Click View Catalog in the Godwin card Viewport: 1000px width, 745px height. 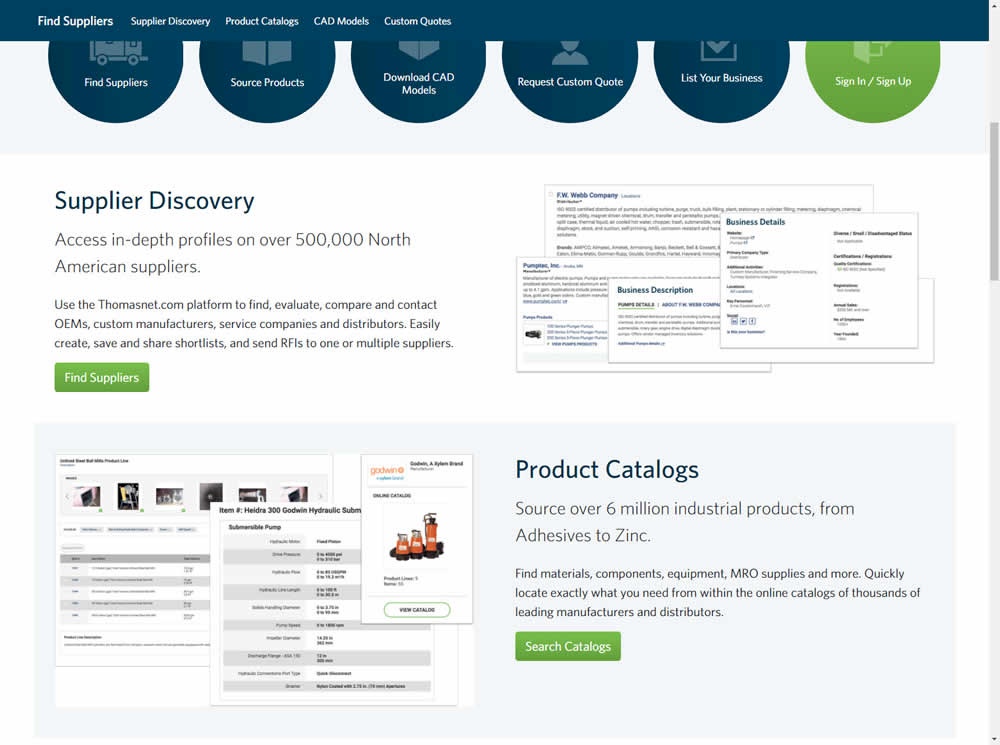click(x=416, y=609)
